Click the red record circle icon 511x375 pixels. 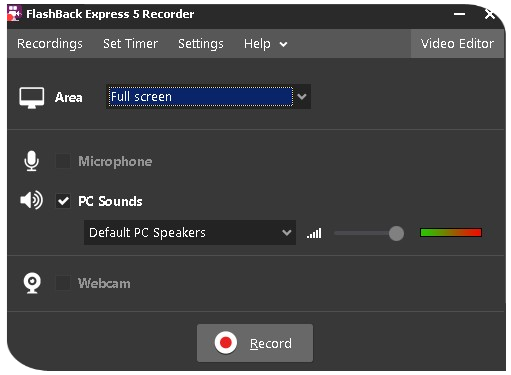(226, 343)
